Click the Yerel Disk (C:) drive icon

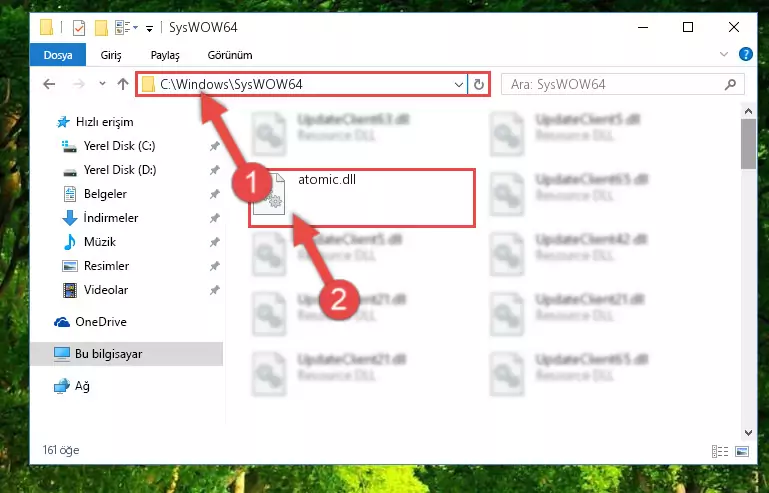69,146
